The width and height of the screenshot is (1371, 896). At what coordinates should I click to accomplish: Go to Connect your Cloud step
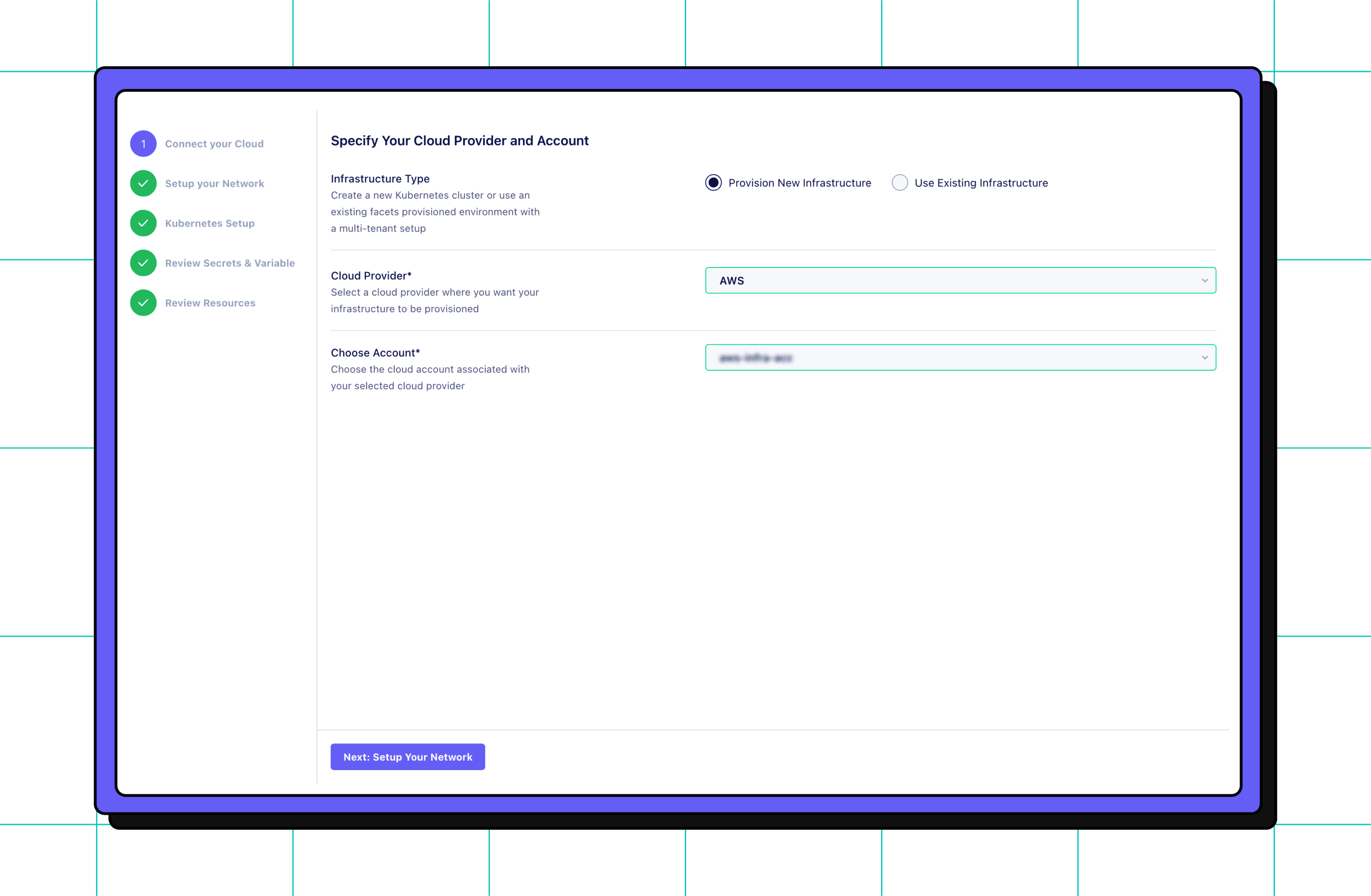[x=214, y=144]
